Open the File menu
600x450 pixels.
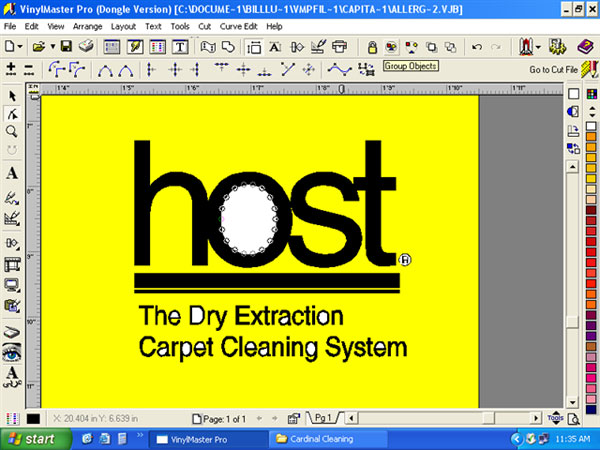pos(10,26)
